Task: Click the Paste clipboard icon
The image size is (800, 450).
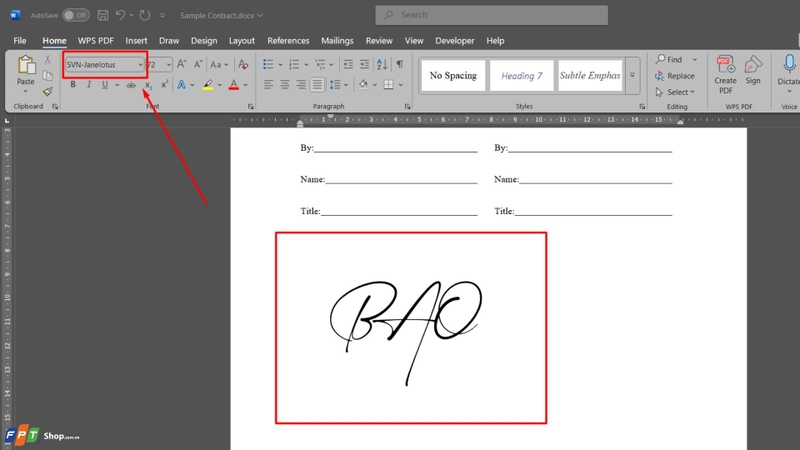Action: [26, 65]
